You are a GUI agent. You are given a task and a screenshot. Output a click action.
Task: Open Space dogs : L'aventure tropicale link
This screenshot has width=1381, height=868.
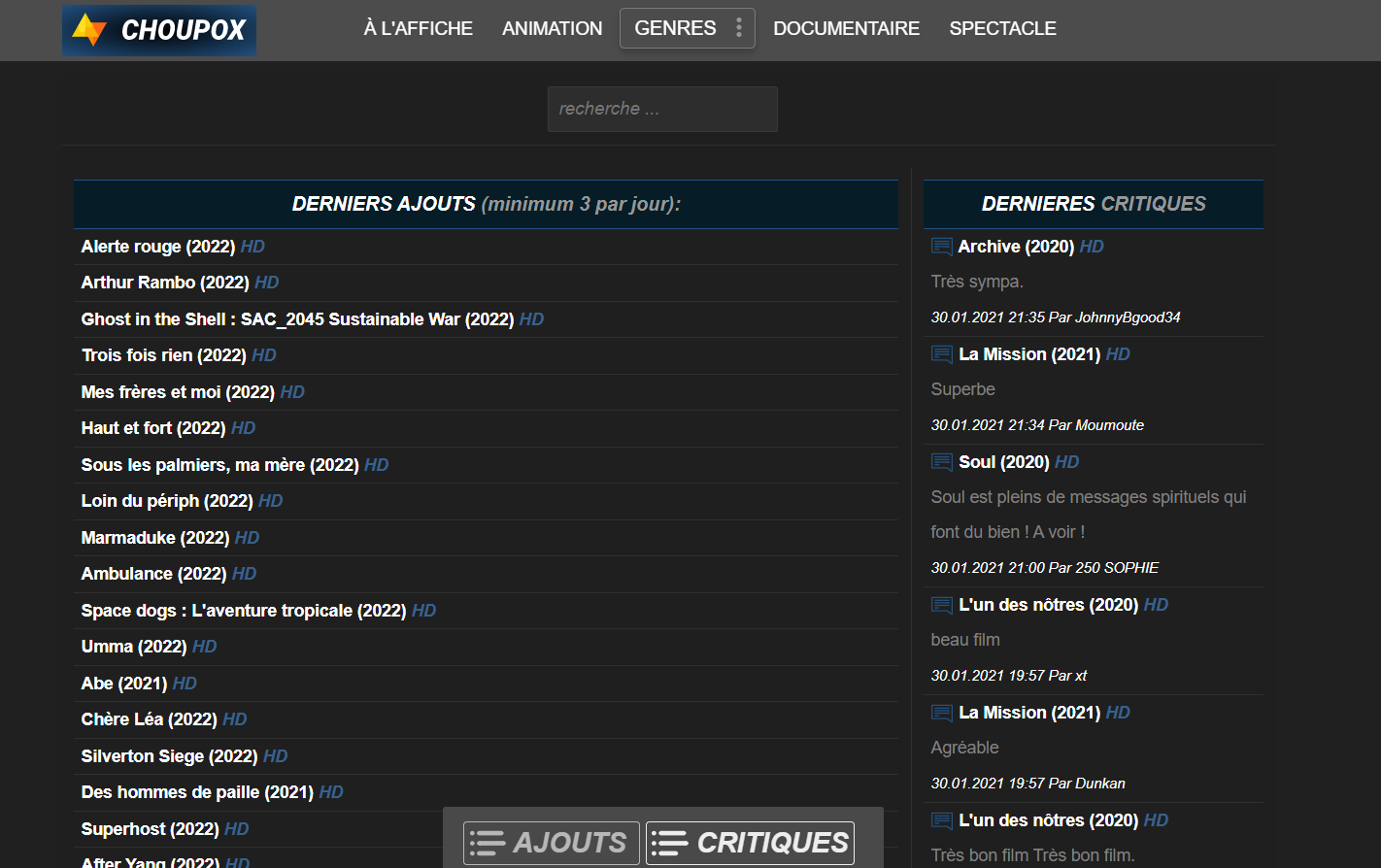tap(244, 611)
